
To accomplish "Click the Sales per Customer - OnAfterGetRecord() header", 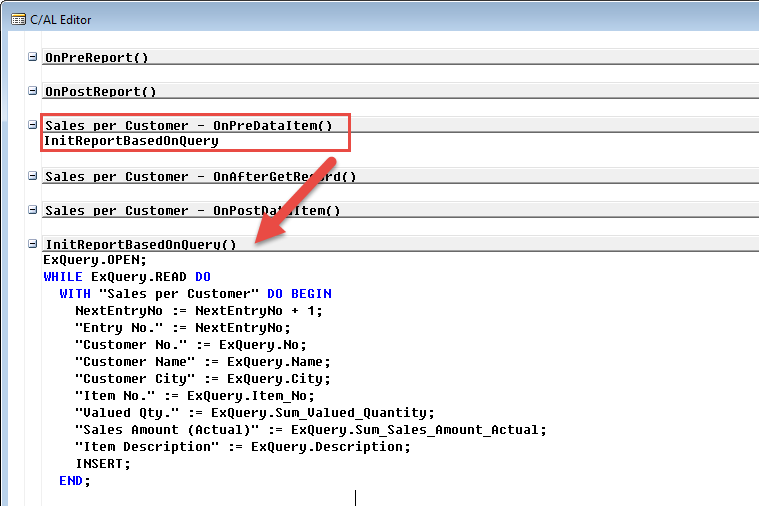I will (x=200, y=177).
